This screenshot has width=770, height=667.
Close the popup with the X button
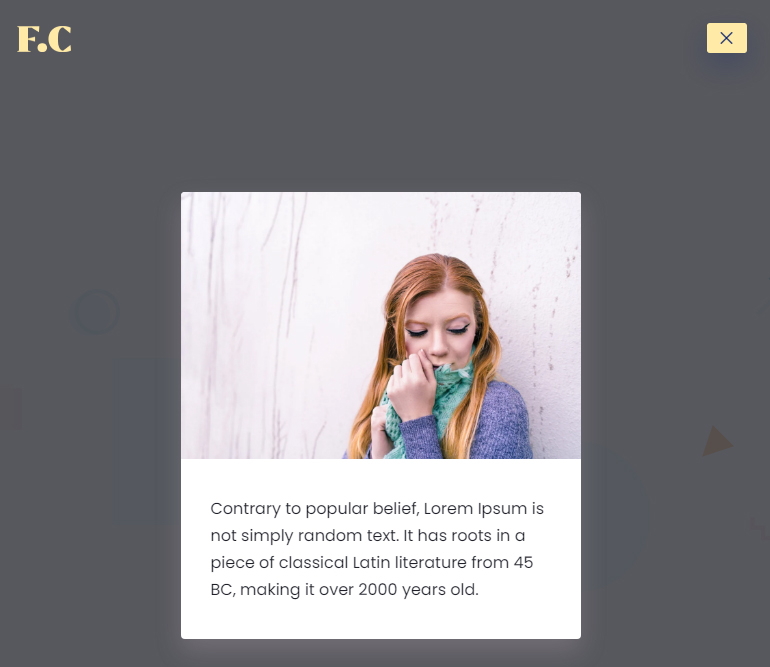point(726,38)
